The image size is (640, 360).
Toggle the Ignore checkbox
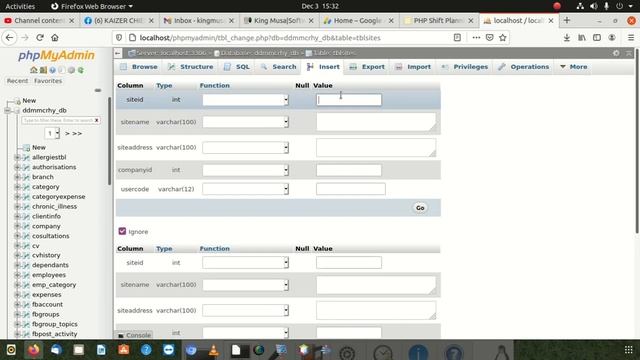[122, 231]
